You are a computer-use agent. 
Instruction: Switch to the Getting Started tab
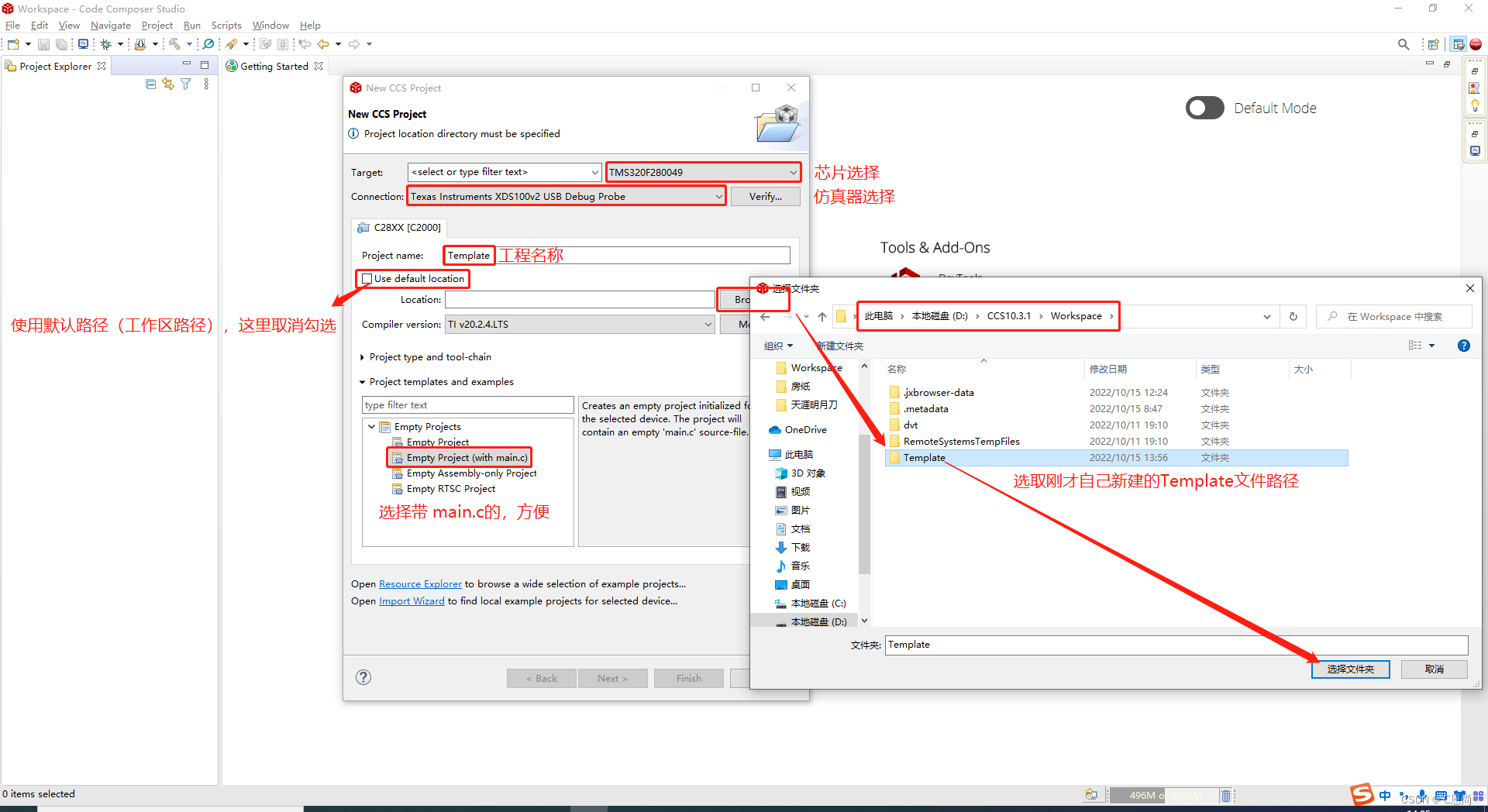pos(274,66)
